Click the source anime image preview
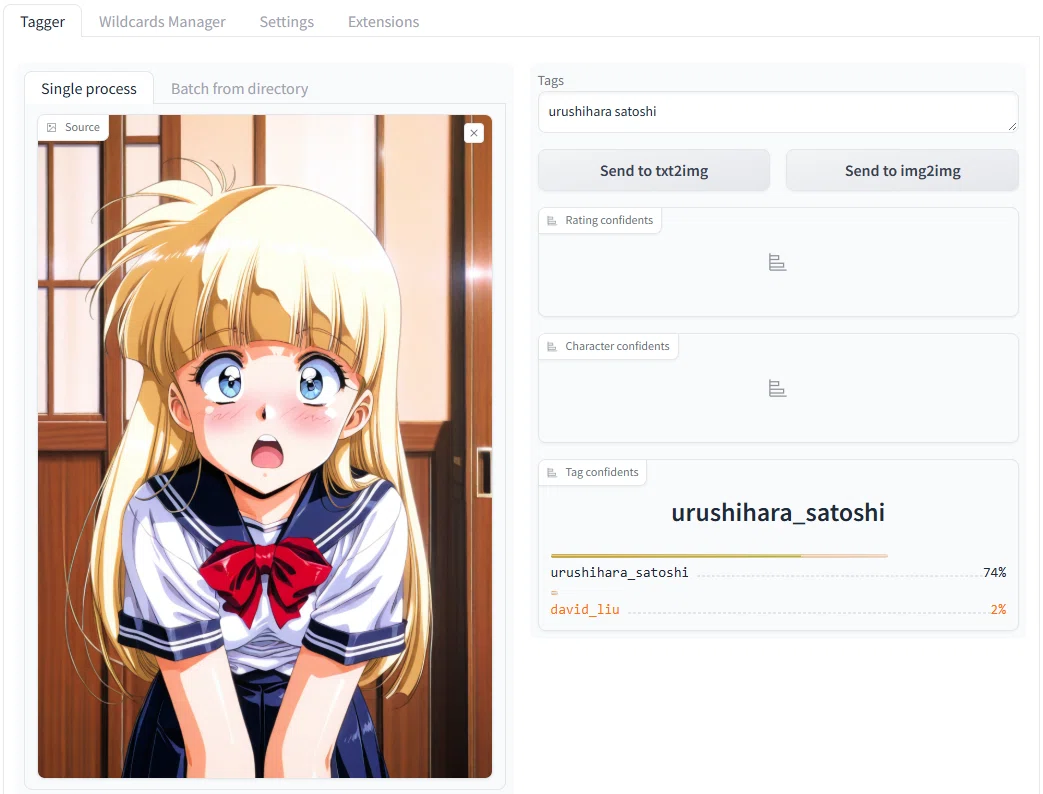Screen dimensions: 1043x794 265,446
